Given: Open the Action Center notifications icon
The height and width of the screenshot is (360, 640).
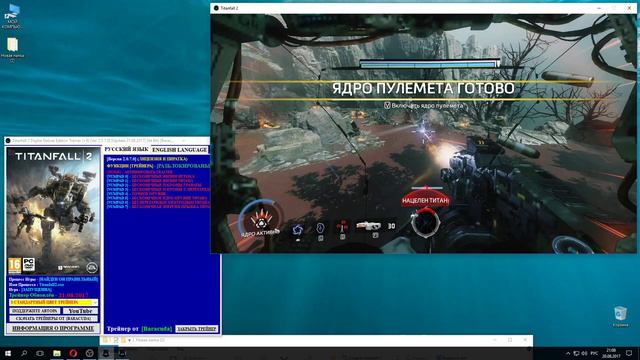Looking at the screenshot, I should pyautogui.click(x=629, y=353).
